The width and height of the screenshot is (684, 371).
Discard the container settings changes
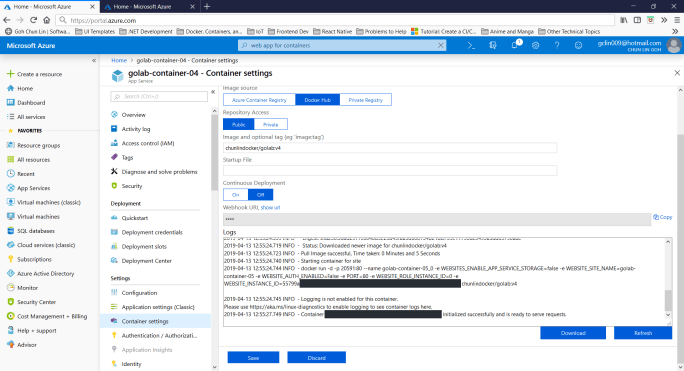(317, 358)
